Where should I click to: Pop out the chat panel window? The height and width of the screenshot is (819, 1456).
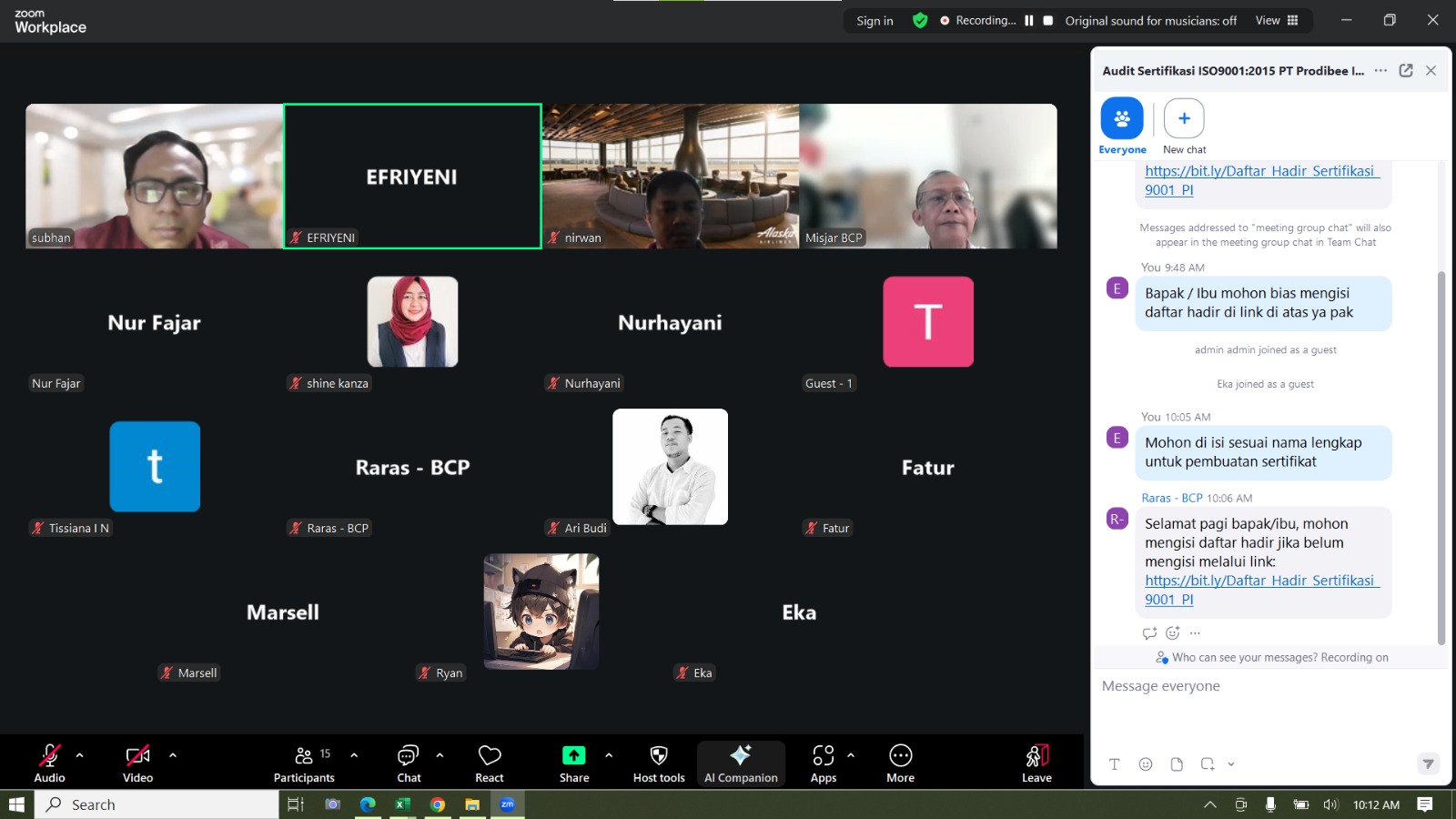1406,71
